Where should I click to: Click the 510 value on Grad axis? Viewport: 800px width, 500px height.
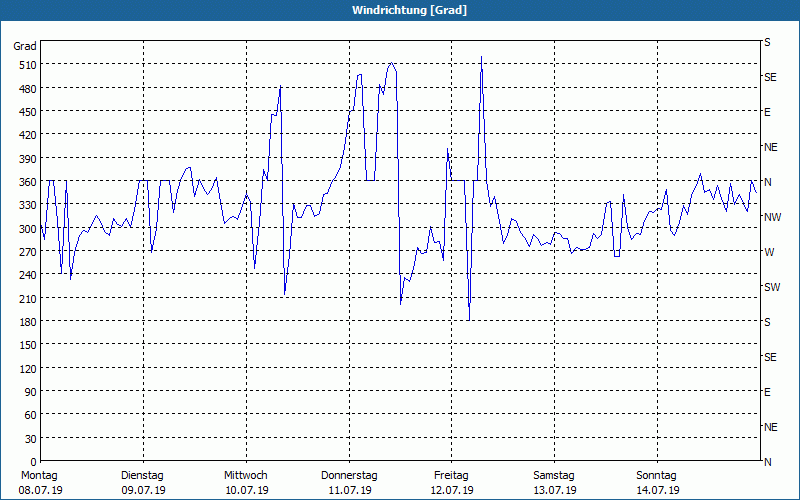pos(28,65)
